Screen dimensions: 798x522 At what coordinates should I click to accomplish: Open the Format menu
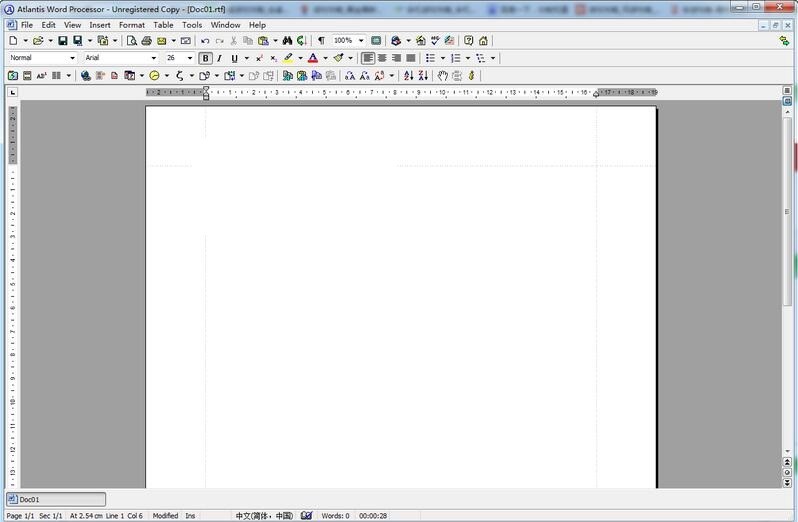tap(131, 25)
